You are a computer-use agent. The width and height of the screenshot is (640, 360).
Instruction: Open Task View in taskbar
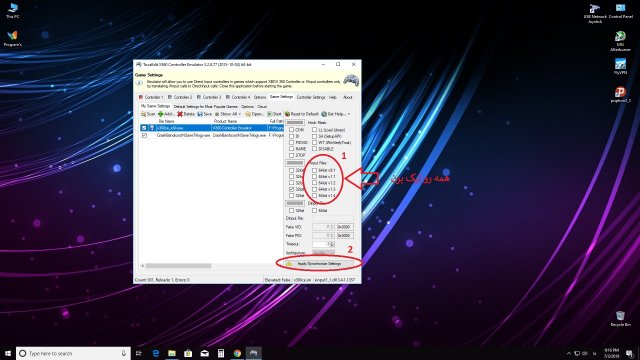coord(139,353)
